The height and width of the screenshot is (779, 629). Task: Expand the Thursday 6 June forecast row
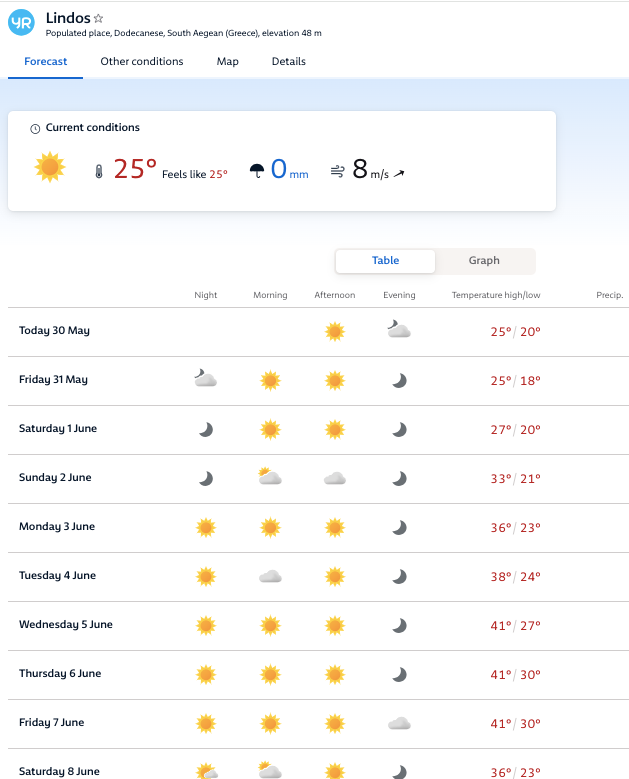pyautogui.click(x=60, y=674)
